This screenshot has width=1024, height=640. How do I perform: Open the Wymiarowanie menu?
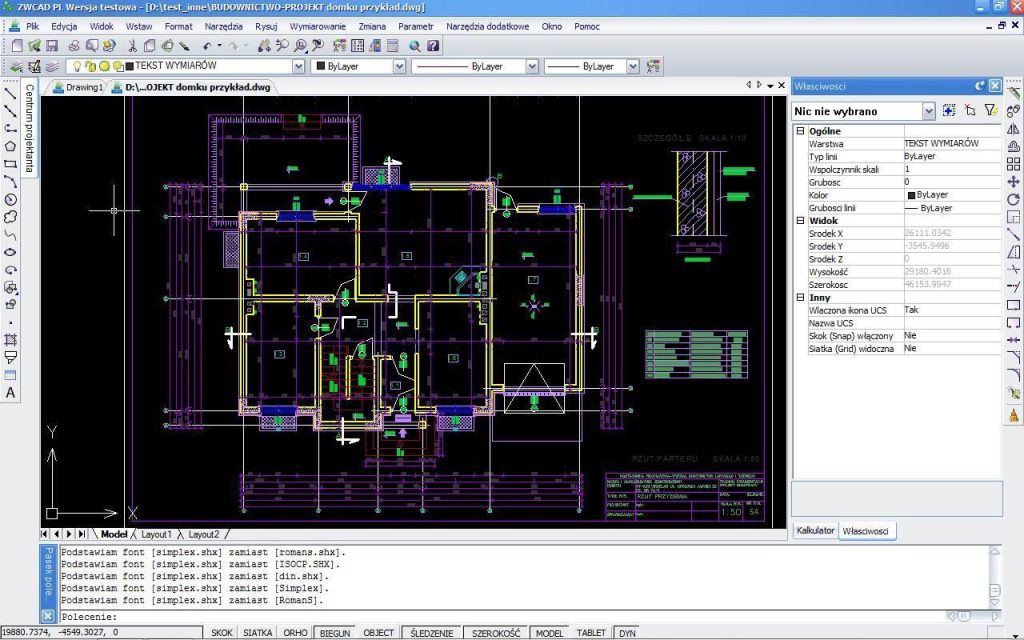click(x=317, y=27)
